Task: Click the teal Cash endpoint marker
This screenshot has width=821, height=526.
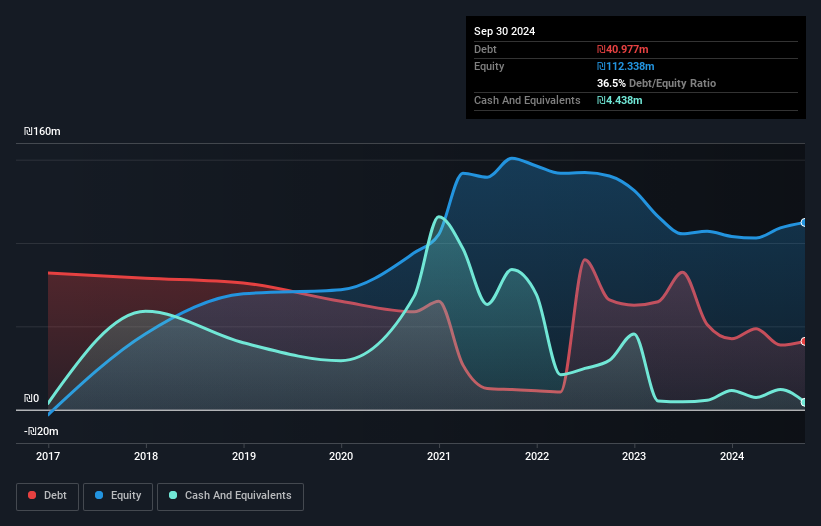Action: click(804, 402)
